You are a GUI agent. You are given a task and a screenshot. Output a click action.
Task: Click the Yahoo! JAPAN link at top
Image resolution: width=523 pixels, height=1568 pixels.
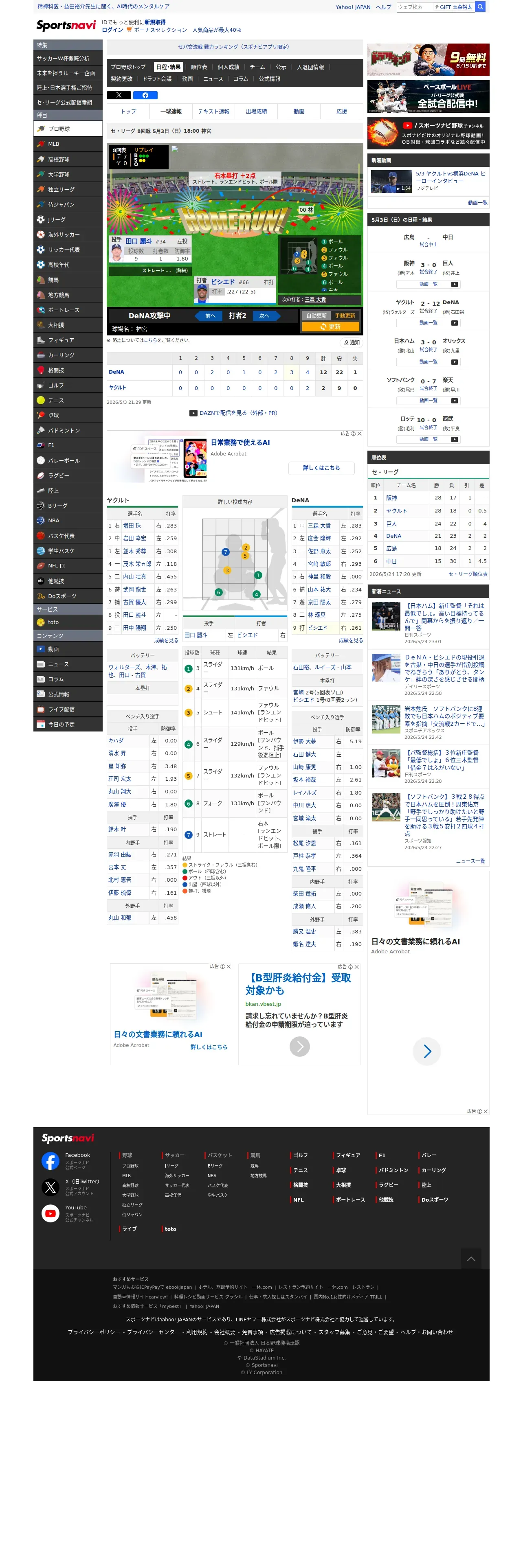coord(353,7)
